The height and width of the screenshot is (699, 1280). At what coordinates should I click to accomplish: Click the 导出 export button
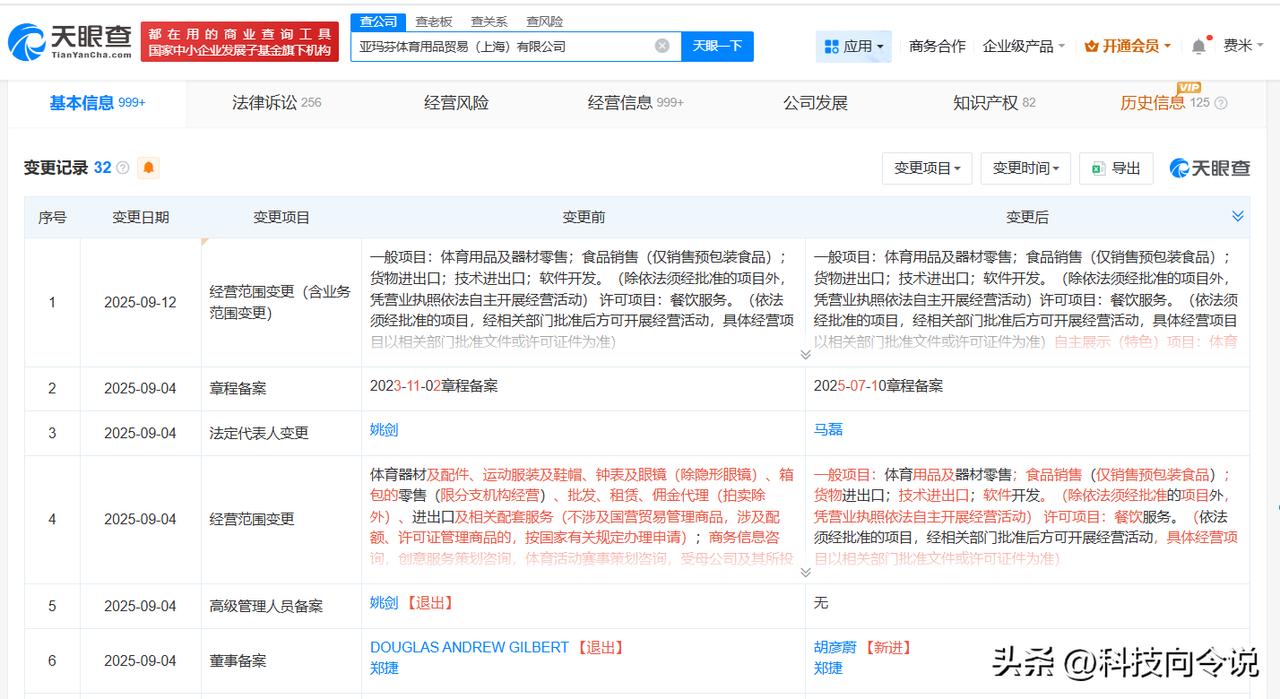pos(1116,168)
